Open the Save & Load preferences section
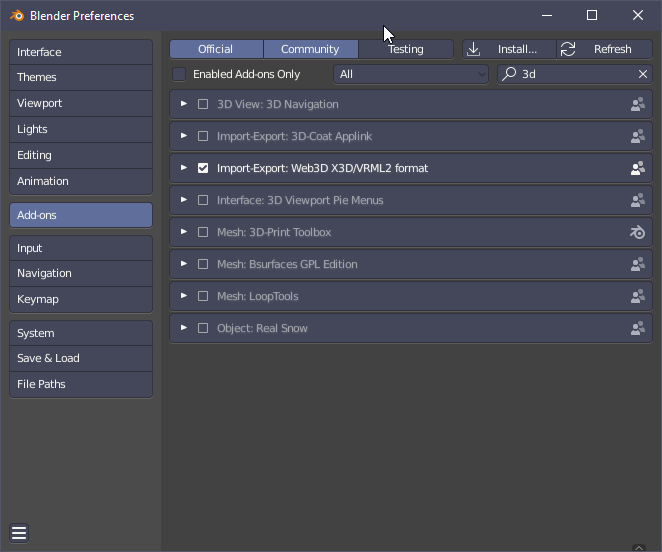The width and height of the screenshot is (662, 552). pos(81,358)
